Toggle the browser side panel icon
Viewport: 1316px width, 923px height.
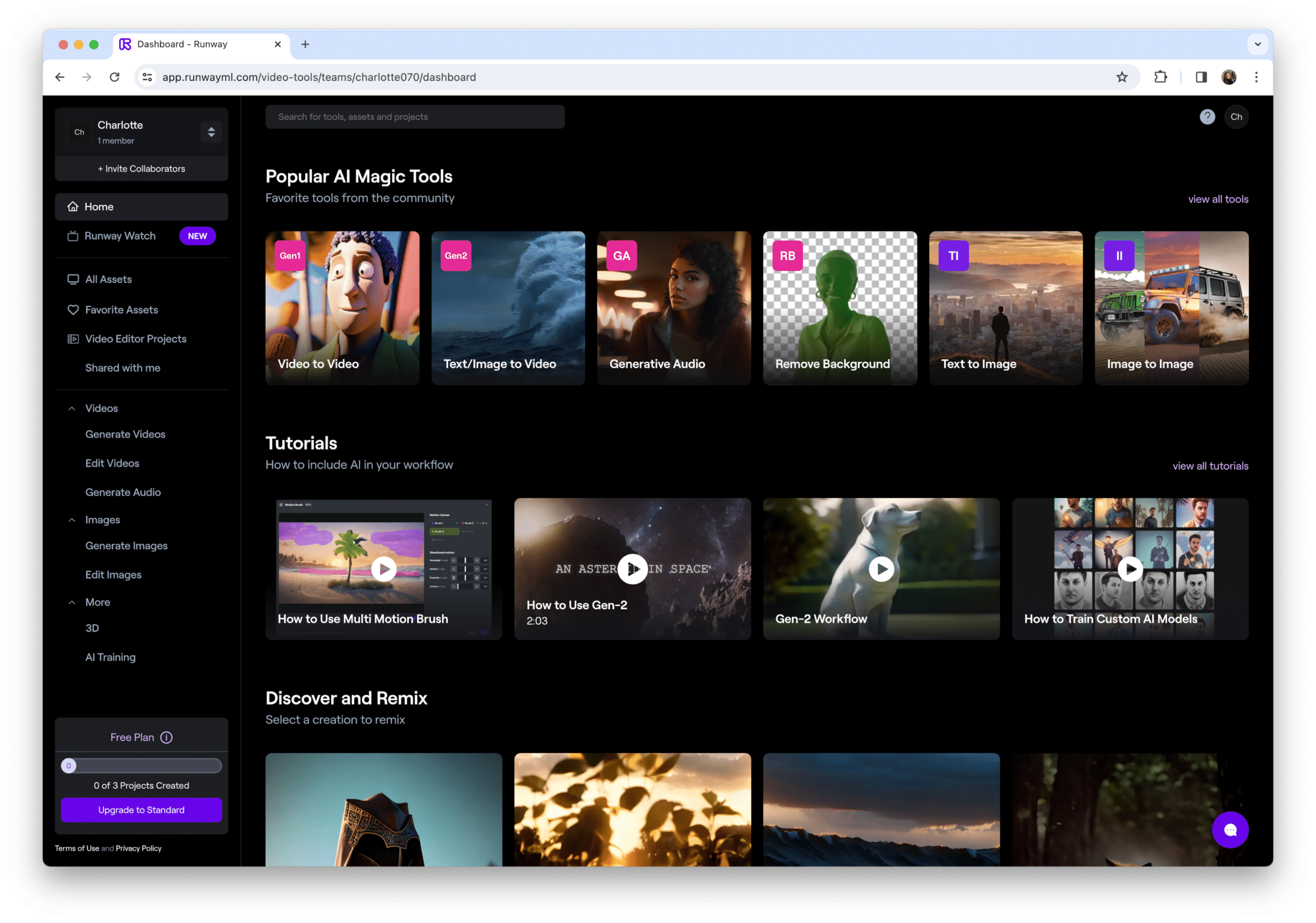pyautogui.click(x=1201, y=77)
